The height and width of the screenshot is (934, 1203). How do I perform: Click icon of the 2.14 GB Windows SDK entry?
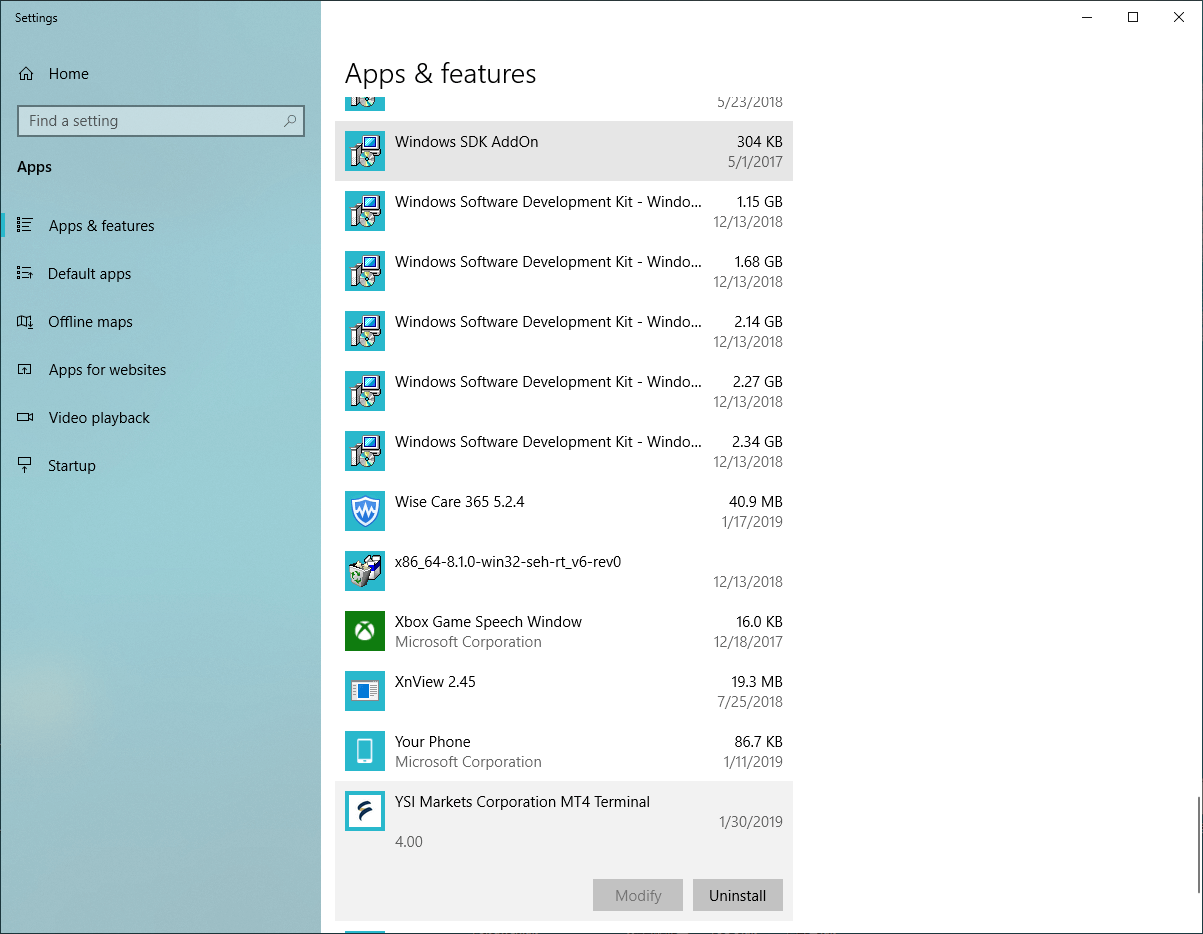pos(365,331)
